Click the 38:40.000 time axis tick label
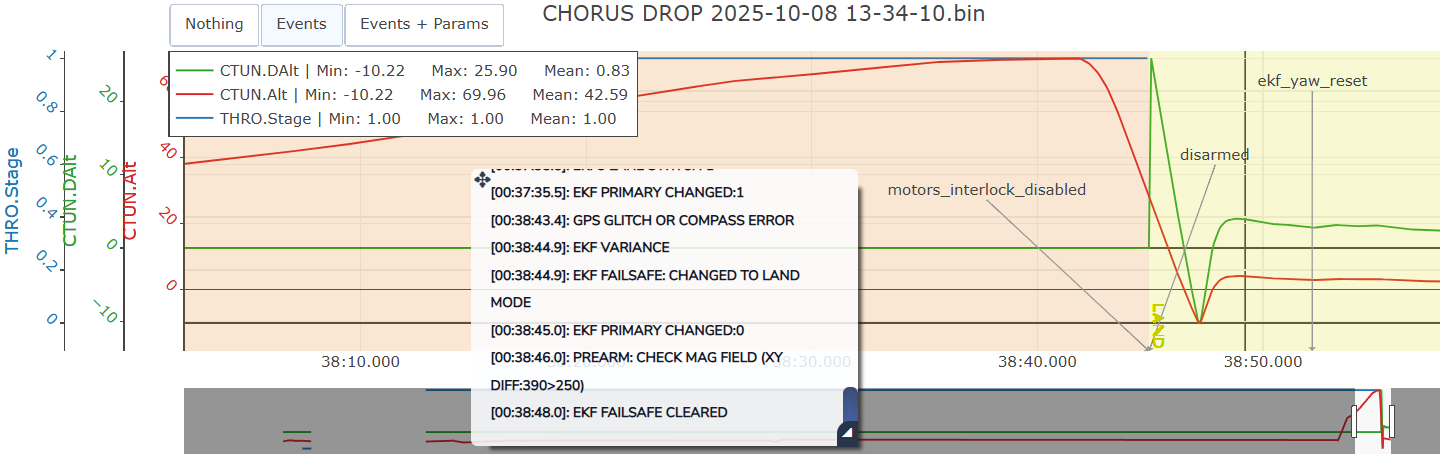Viewport: 1440px width, 463px height. click(x=1040, y=361)
